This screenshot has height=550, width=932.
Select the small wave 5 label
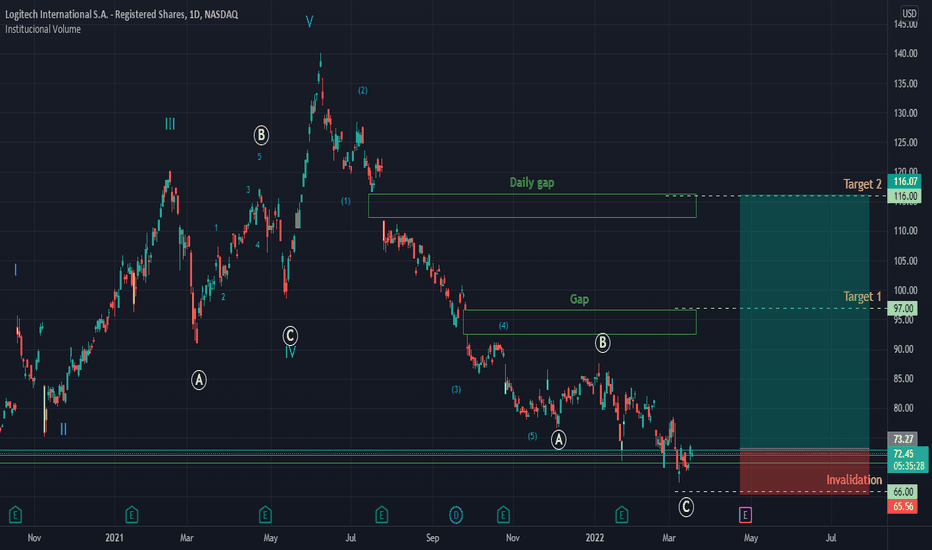259,156
